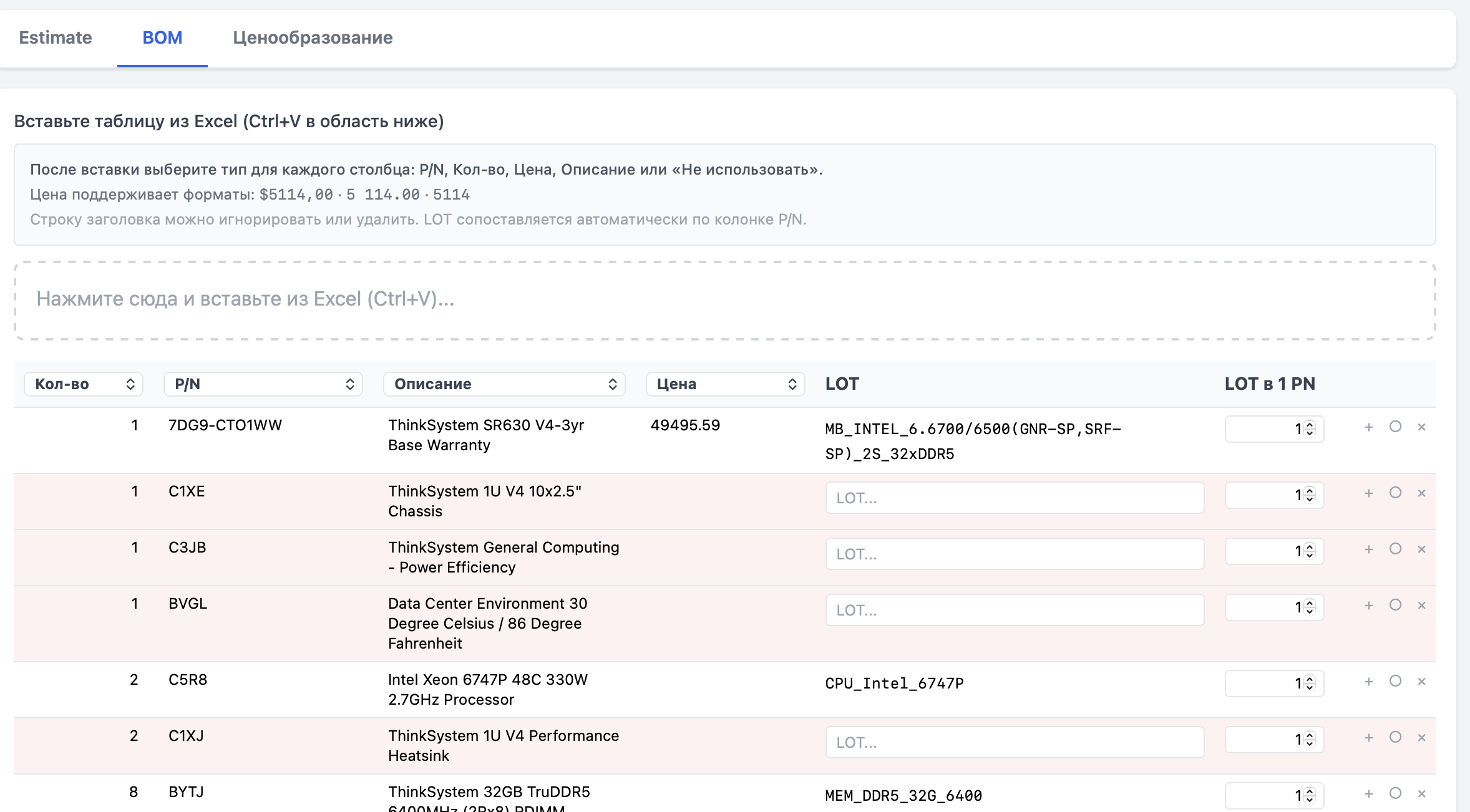Open the Кол-во column type dropdown
Image resolution: width=1470 pixels, height=812 pixels.
(84, 384)
